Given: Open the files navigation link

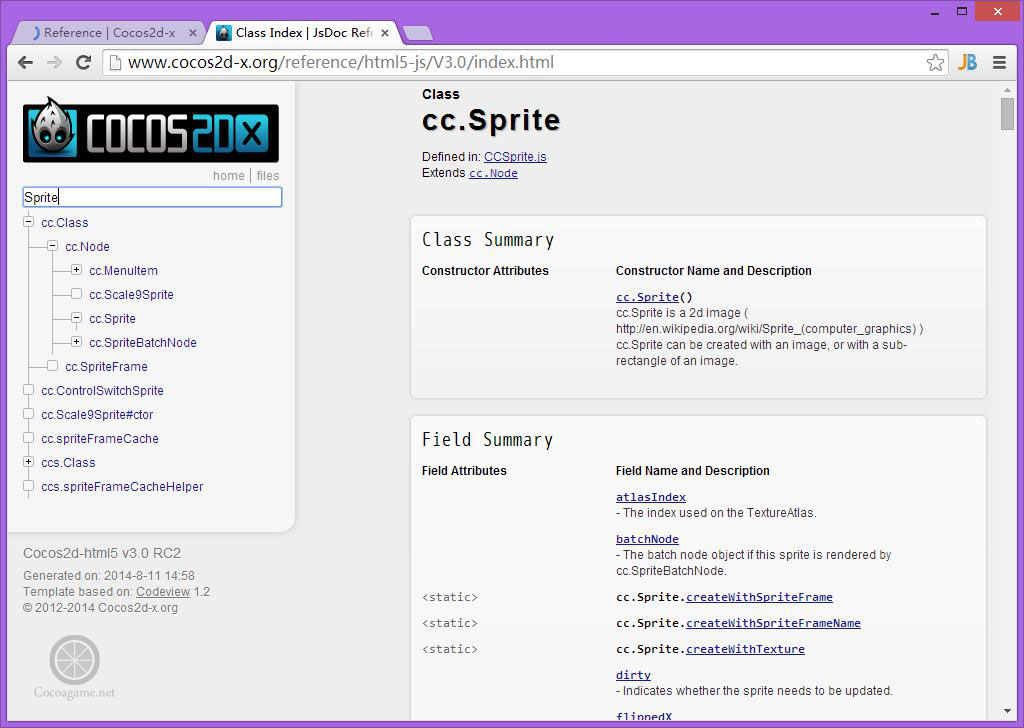Looking at the screenshot, I should 268,176.
